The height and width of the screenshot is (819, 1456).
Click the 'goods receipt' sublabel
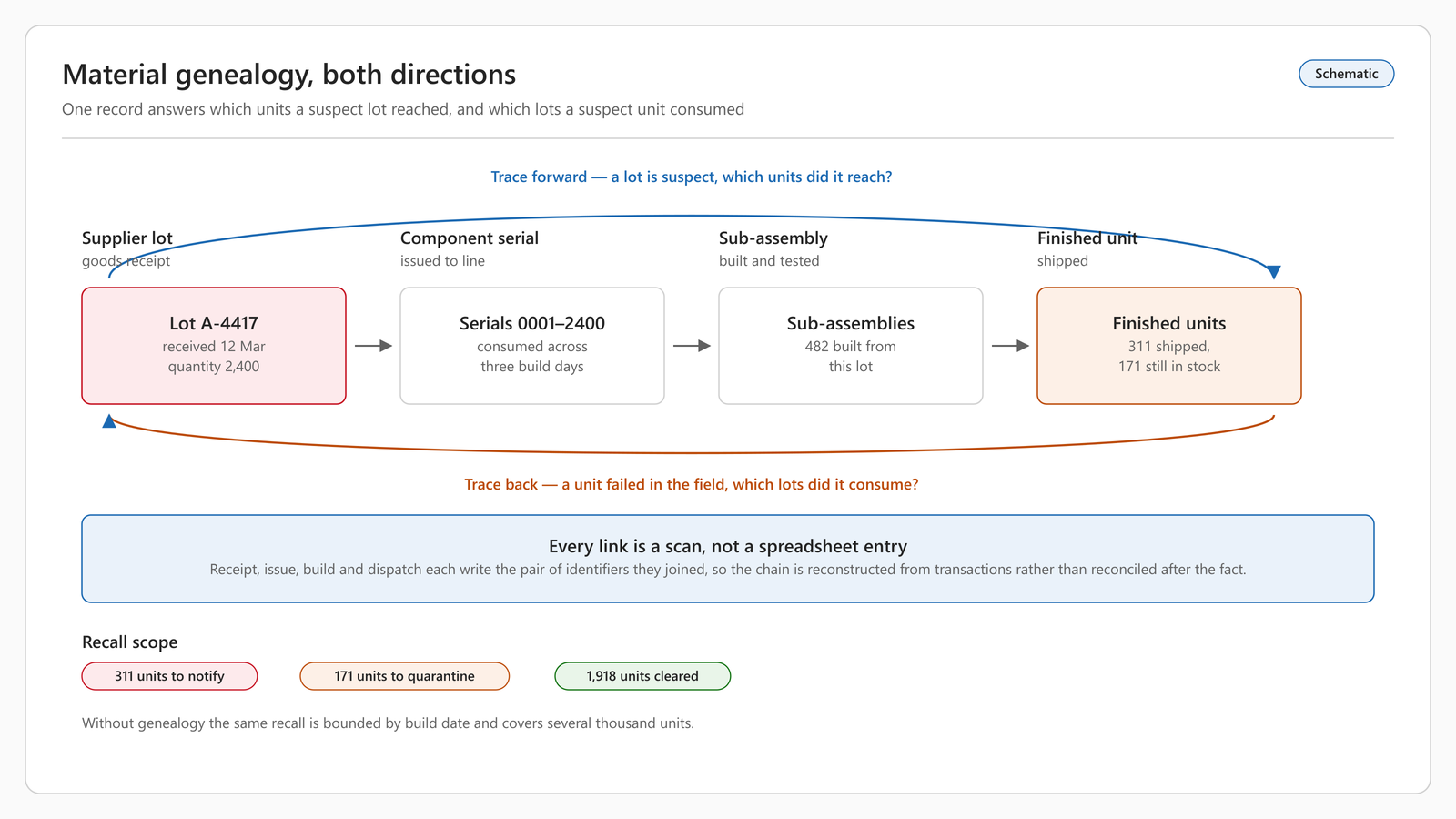click(x=126, y=261)
